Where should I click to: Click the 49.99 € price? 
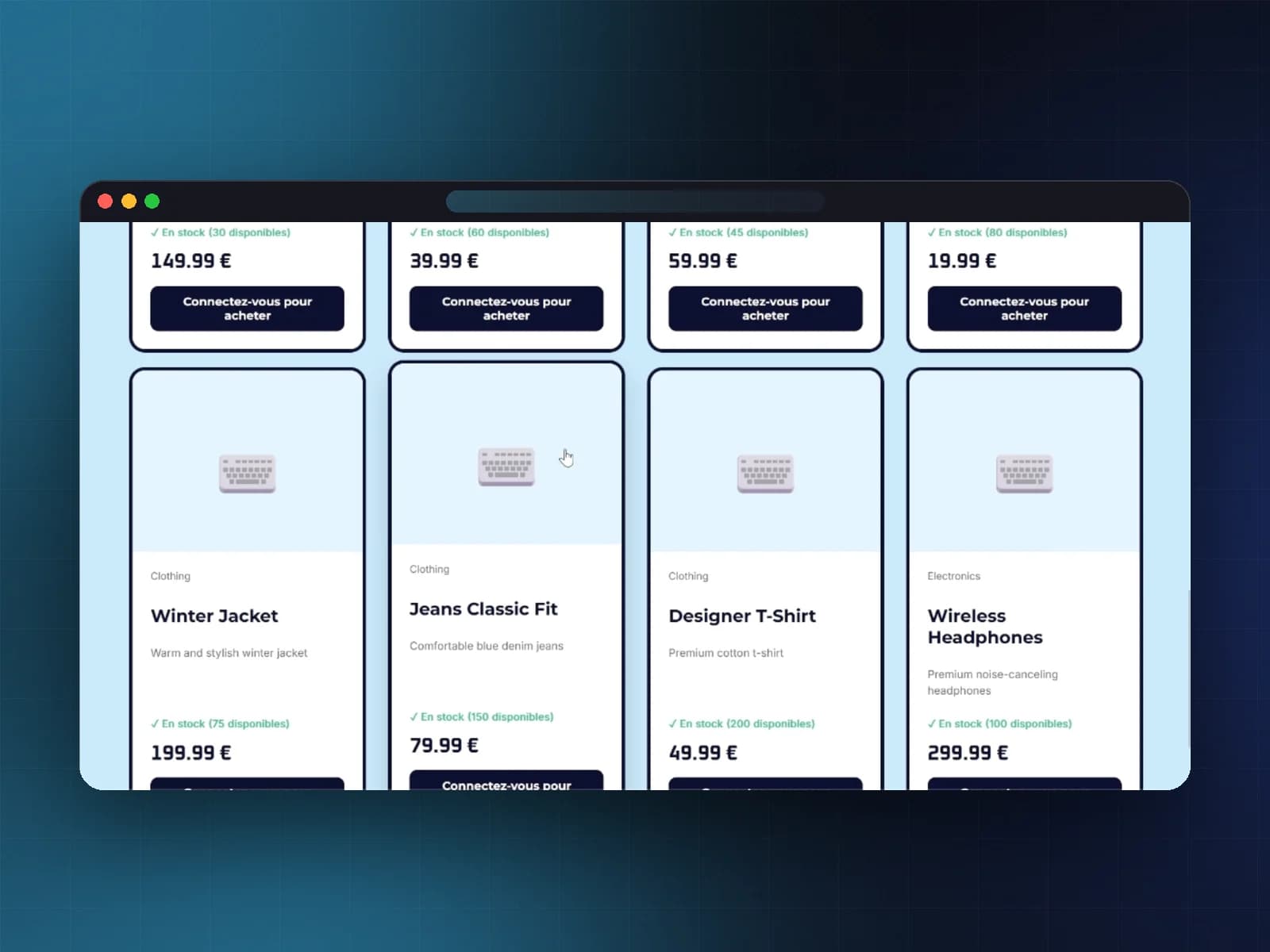pyautogui.click(x=703, y=753)
